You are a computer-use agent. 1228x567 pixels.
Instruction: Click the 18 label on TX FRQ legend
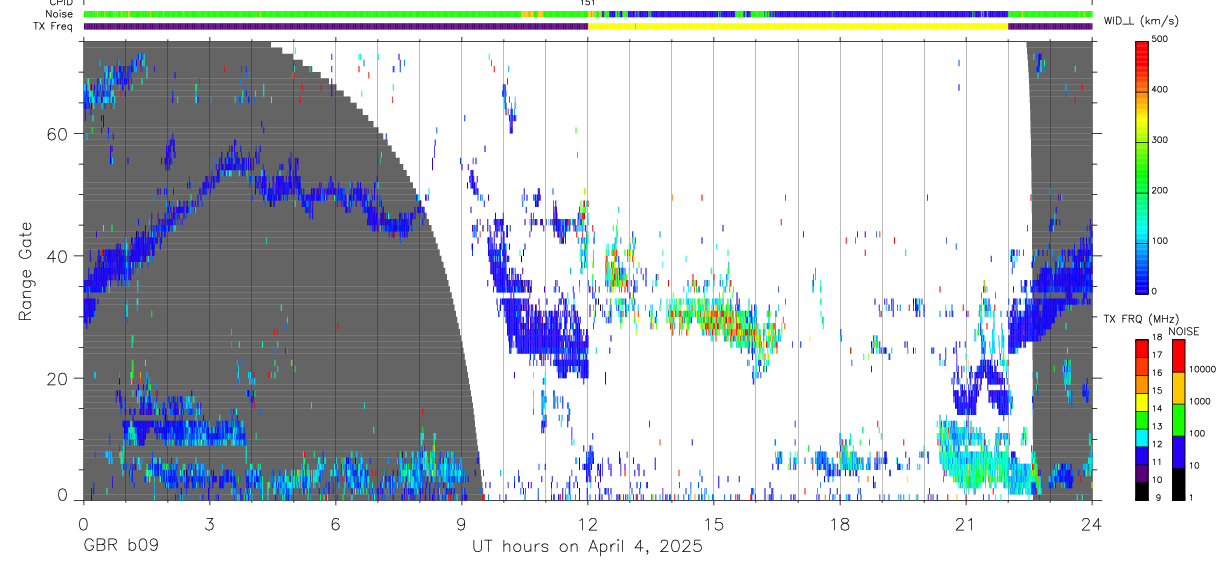coord(1157,337)
